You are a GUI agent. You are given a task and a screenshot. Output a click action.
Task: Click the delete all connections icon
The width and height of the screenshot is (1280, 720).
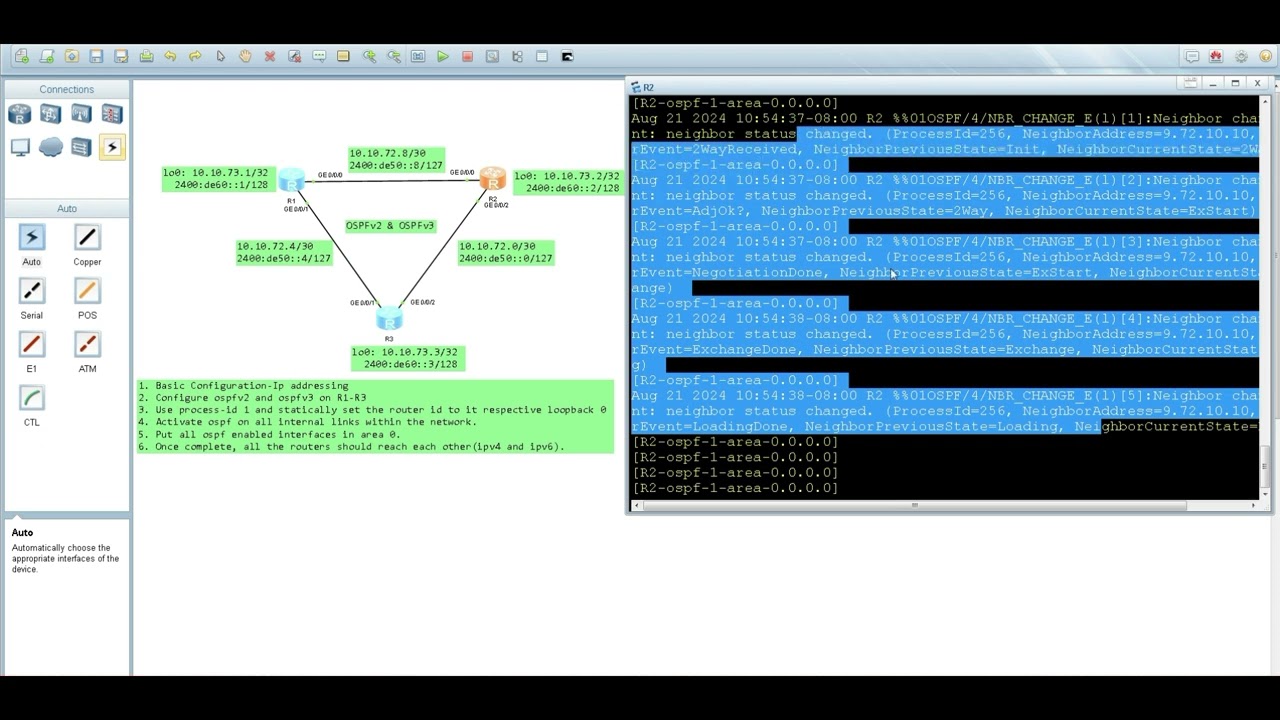294,57
